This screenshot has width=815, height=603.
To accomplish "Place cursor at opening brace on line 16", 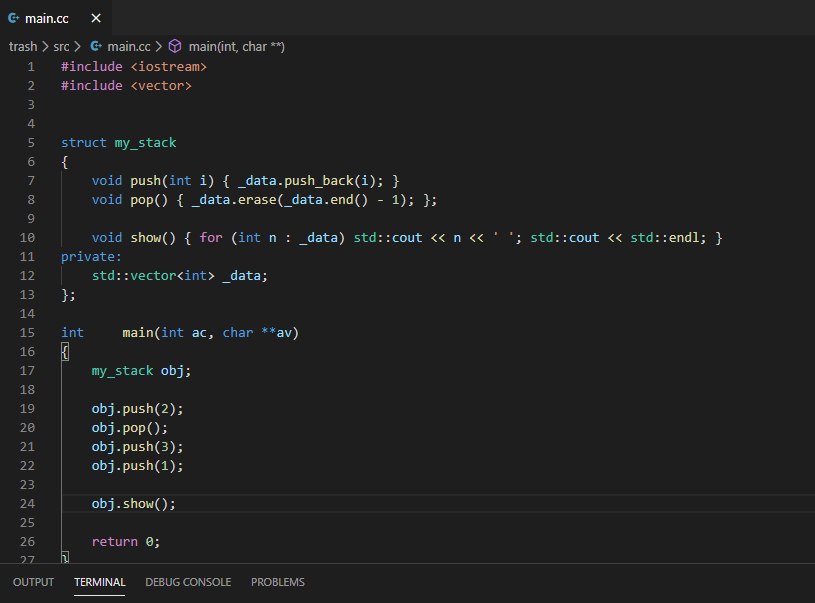I will point(65,352).
